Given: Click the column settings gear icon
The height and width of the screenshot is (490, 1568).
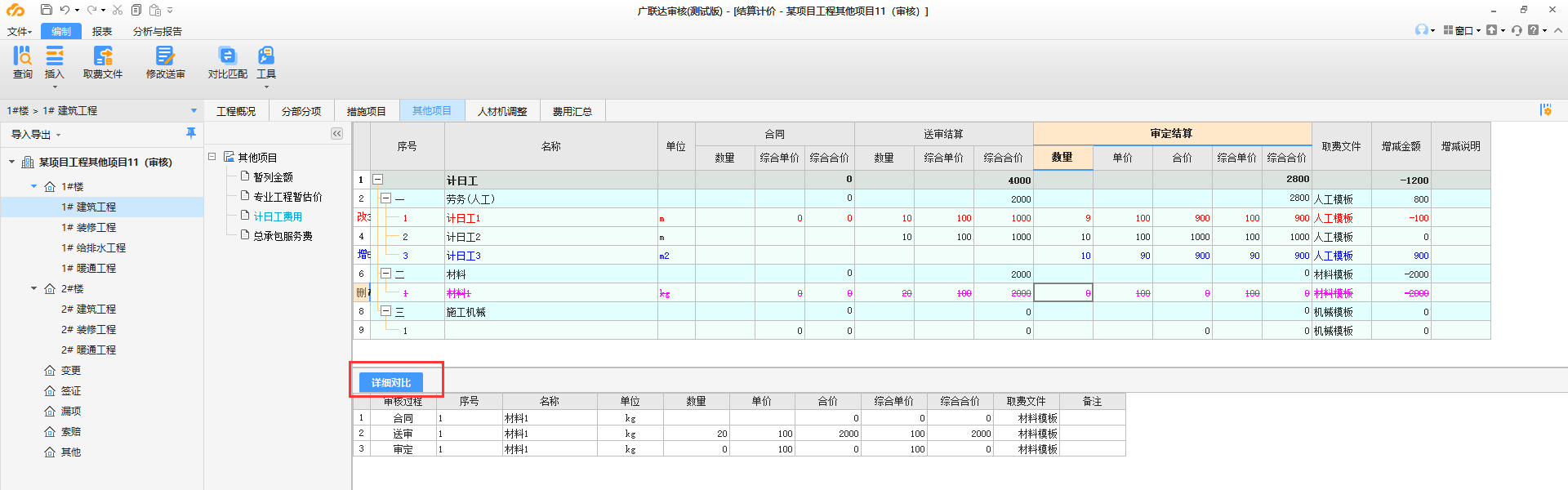Looking at the screenshot, I should tap(1545, 110).
